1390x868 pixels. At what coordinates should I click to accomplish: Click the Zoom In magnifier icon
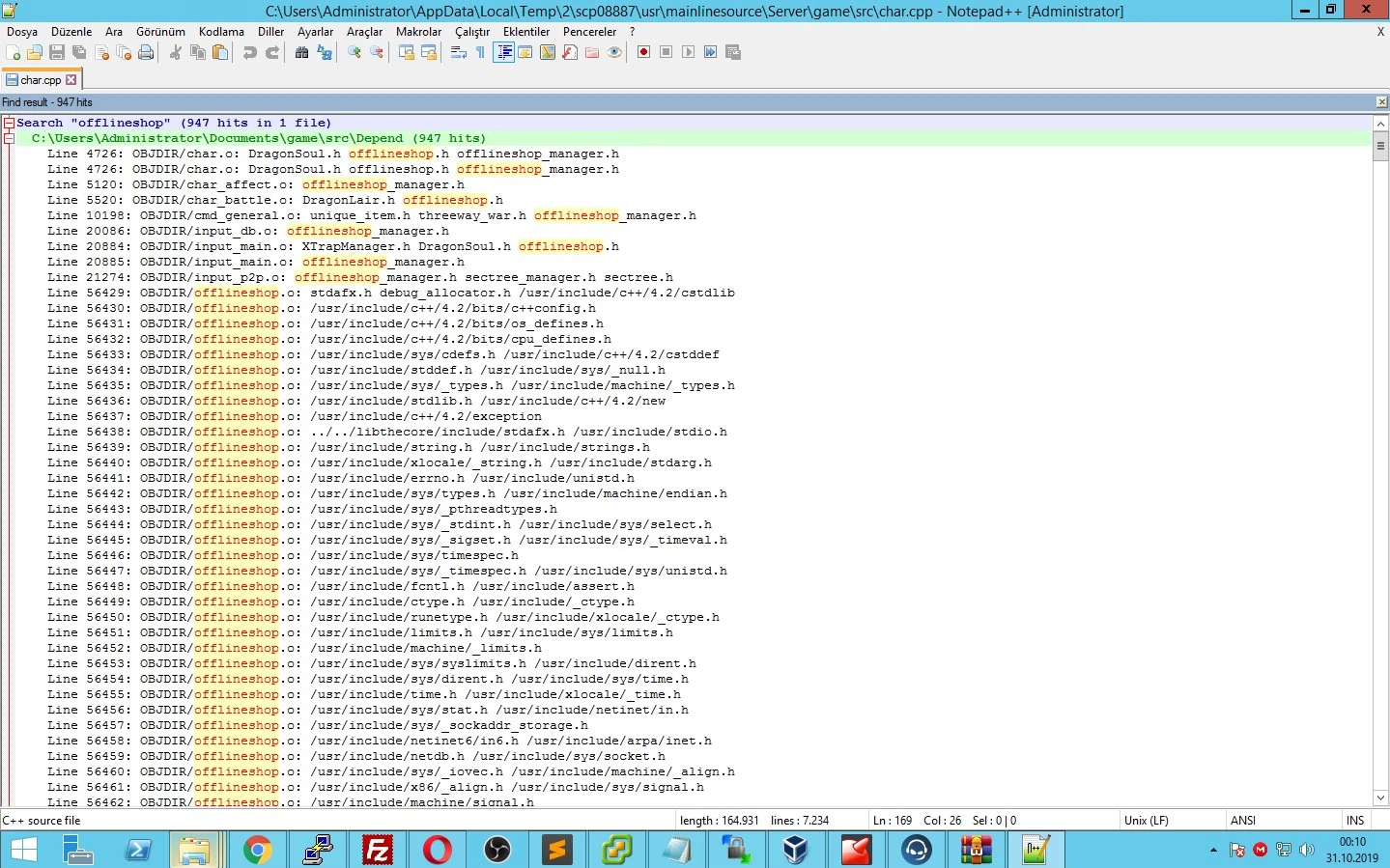point(355,52)
